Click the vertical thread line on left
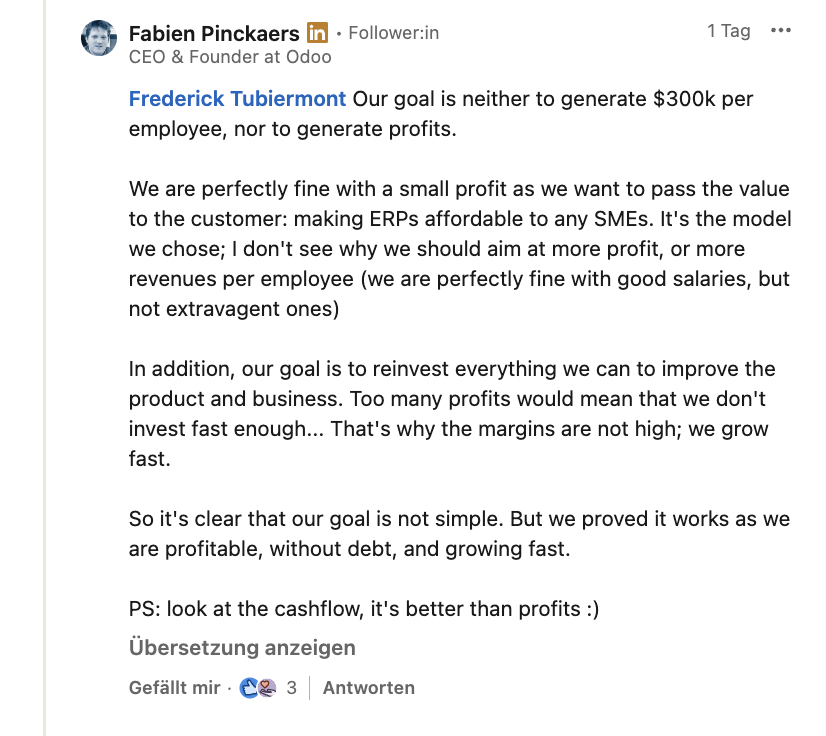 point(45,400)
